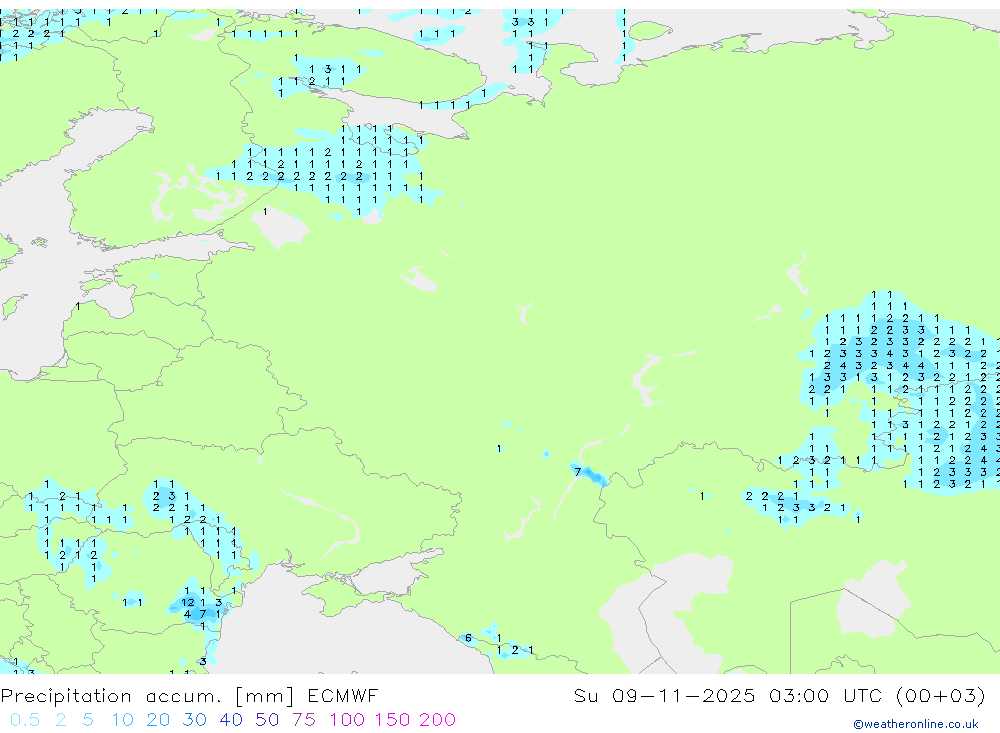Click the weatheronline.co.uk copyright link
The height and width of the screenshot is (733, 1000).
[x=916, y=724]
